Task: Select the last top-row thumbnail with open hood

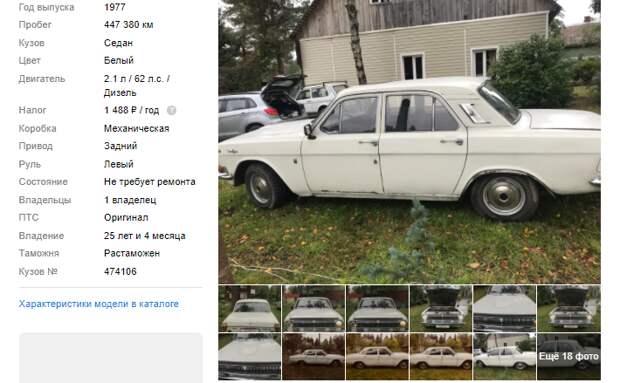Action: coord(569,308)
